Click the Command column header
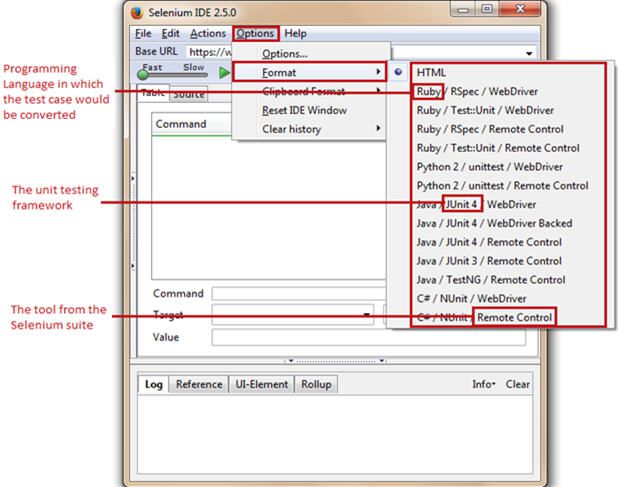 [192, 124]
